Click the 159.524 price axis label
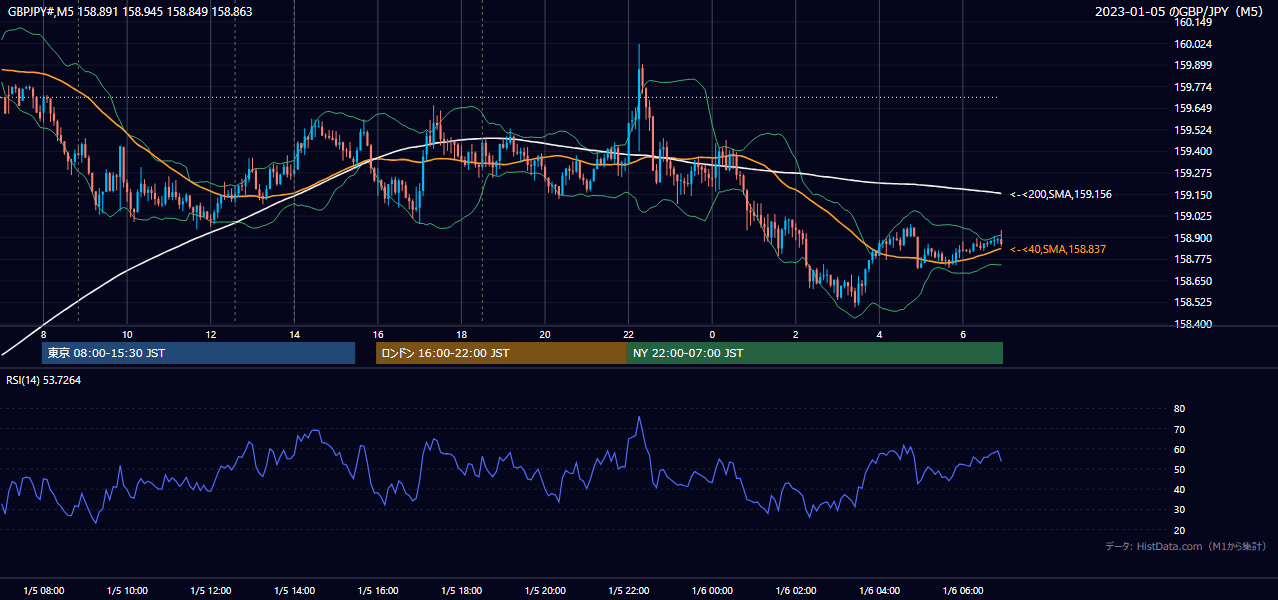1278x600 pixels. [x=1193, y=130]
